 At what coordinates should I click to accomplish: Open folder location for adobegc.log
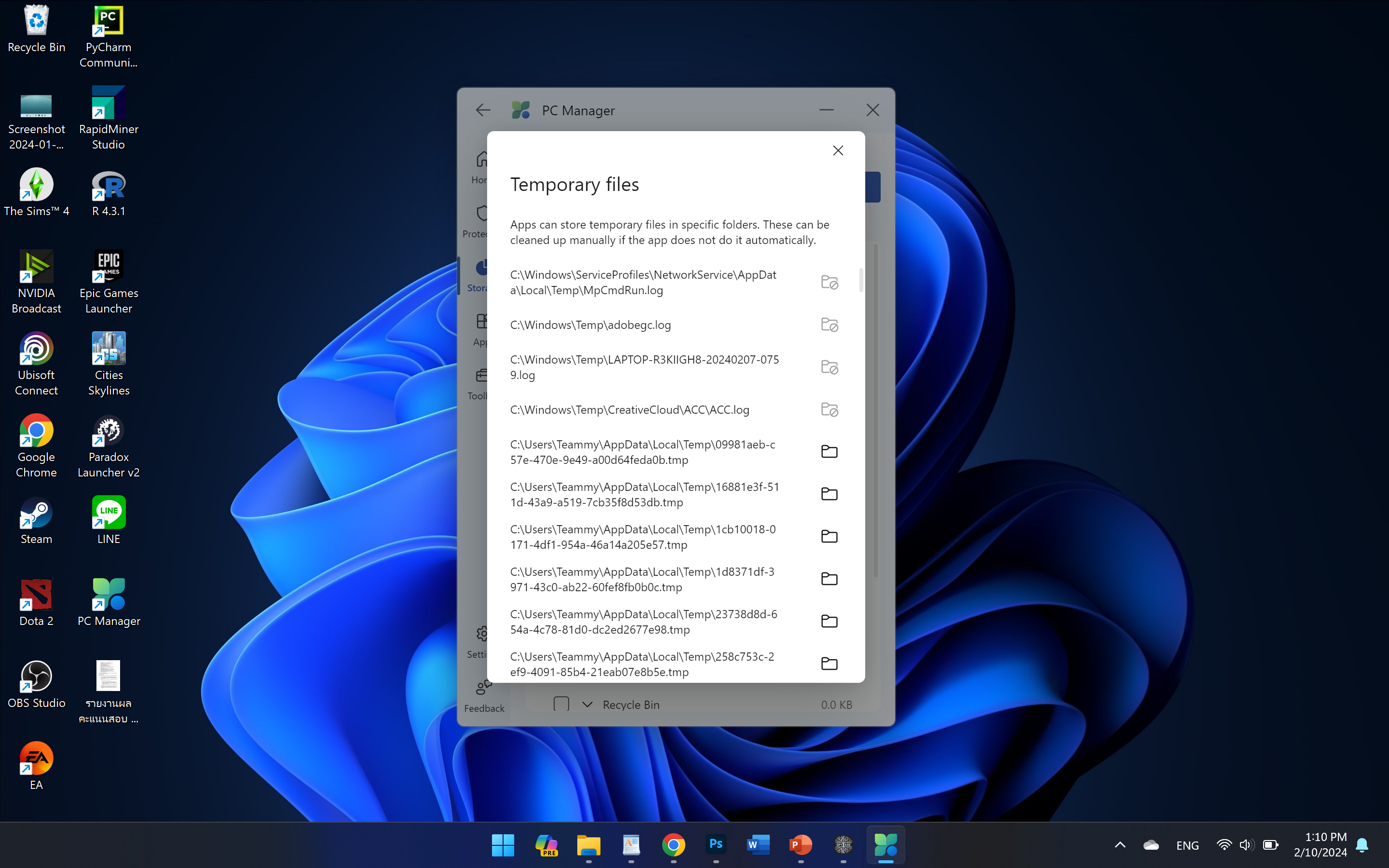[x=830, y=325]
